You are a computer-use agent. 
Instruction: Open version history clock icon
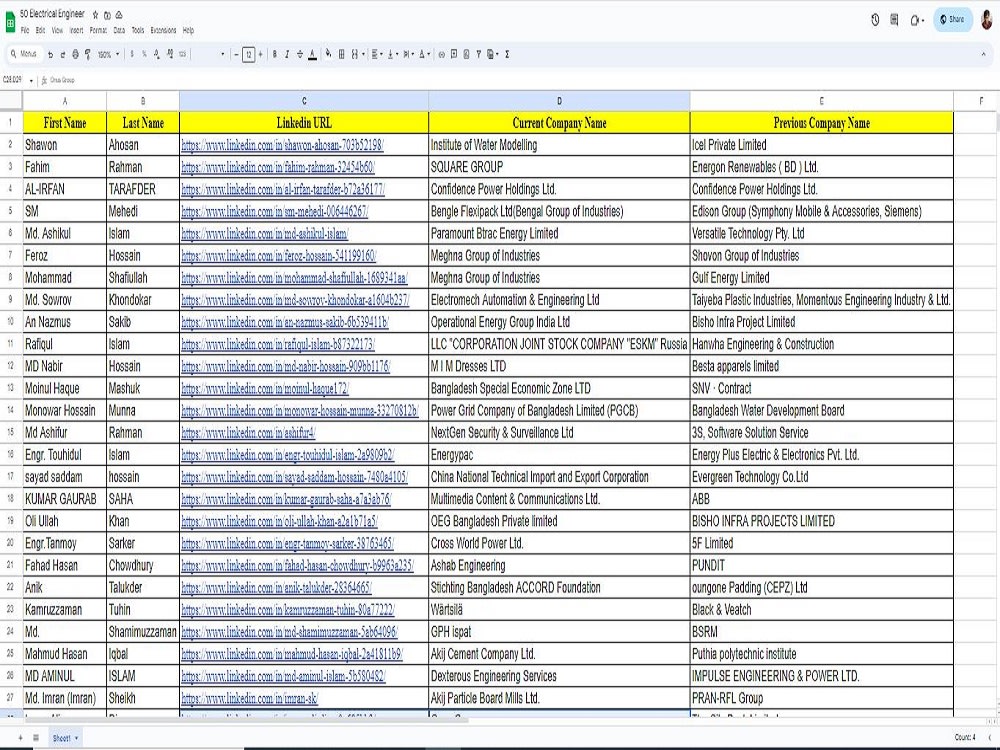pyautogui.click(x=875, y=20)
